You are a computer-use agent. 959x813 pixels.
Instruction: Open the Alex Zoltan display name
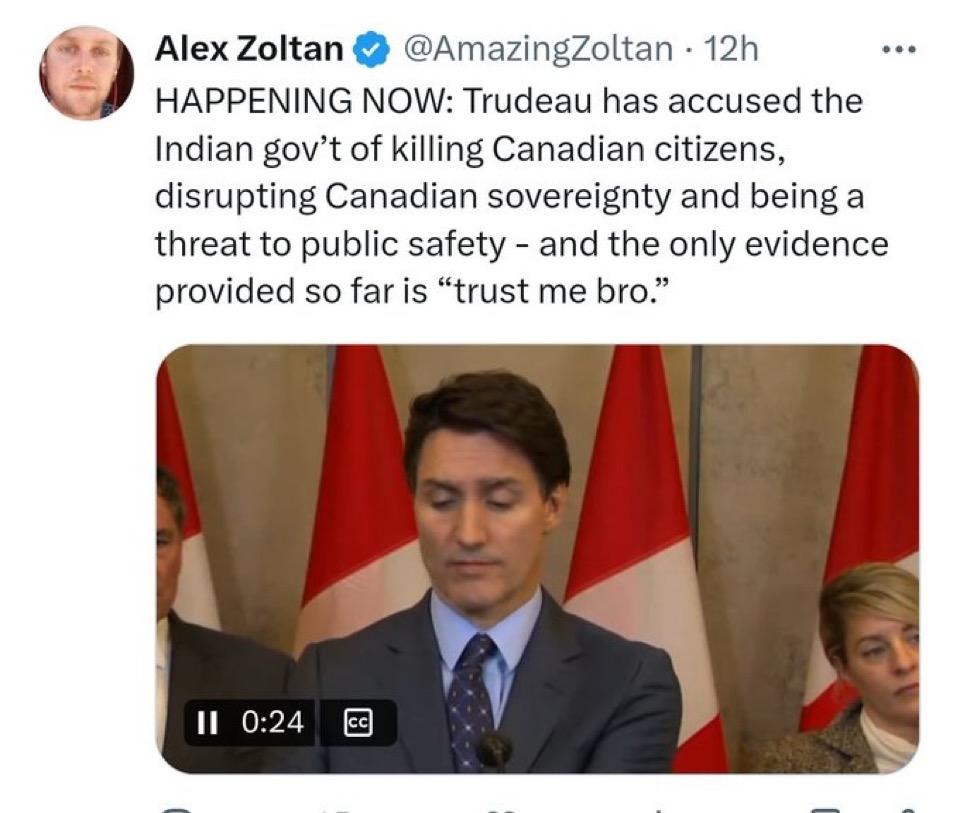tap(249, 49)
